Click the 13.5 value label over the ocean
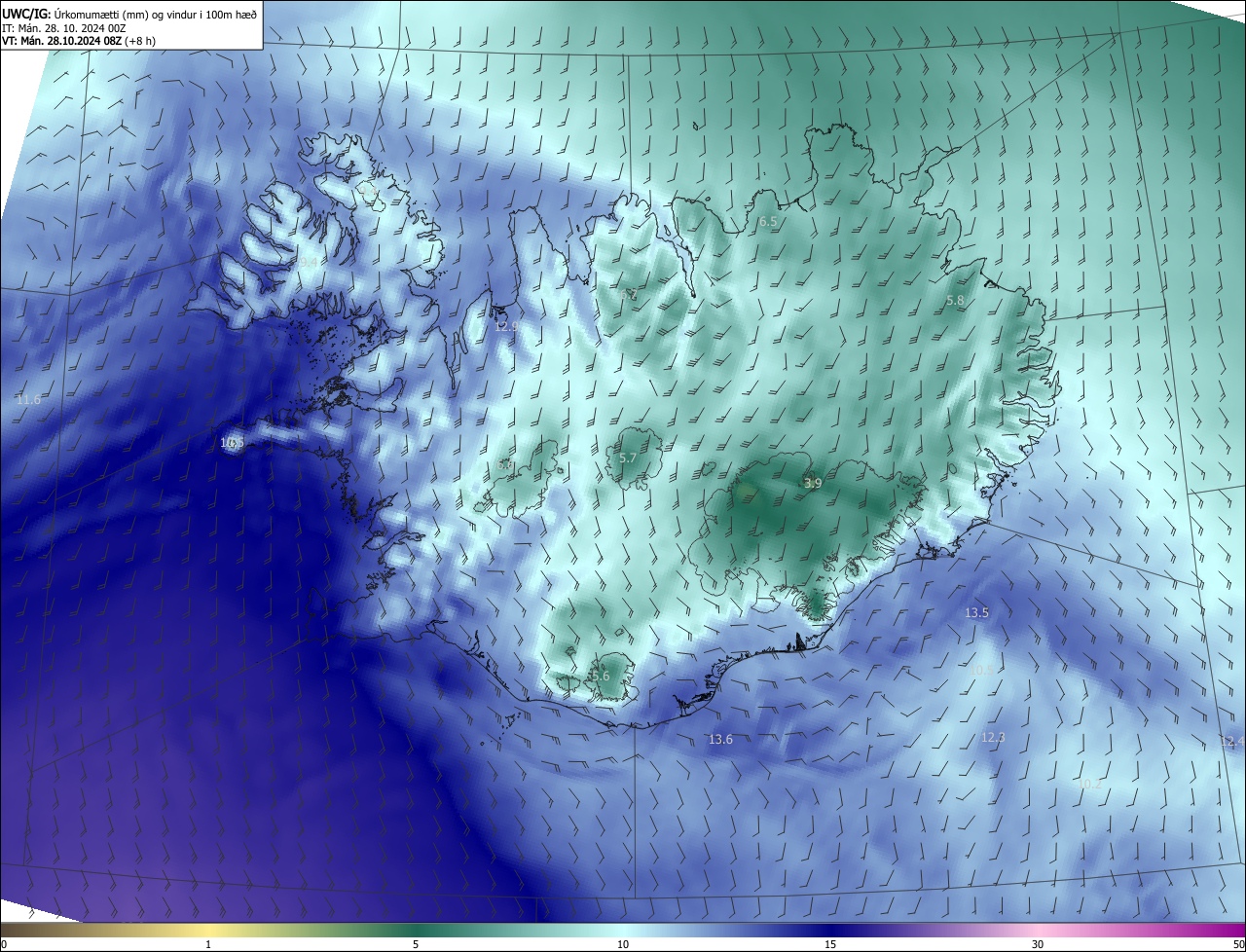Screen dimensions: 1246x952 point(976,612)
